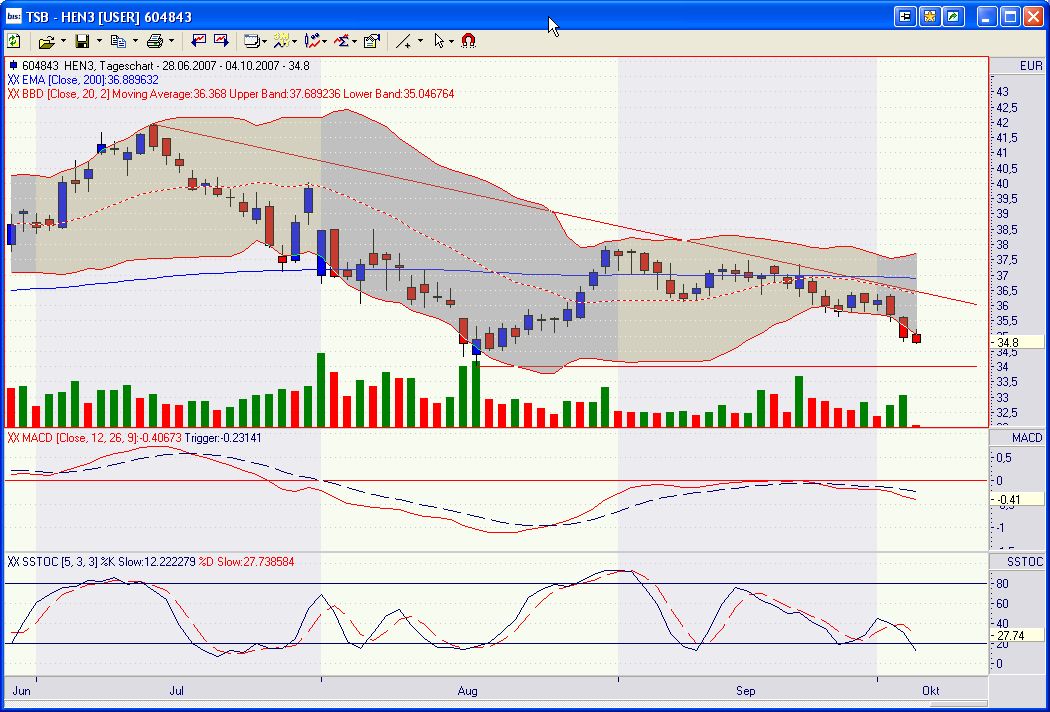Click the current price label 34.8
Image resolution: width=1050 pixels, height=712 pixels.
(1017, 342)
